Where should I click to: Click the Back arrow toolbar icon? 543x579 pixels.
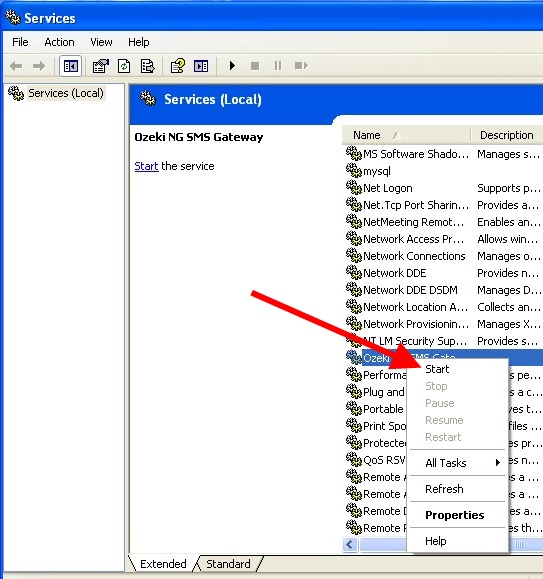pyautogui.click(x=16, y=66)
